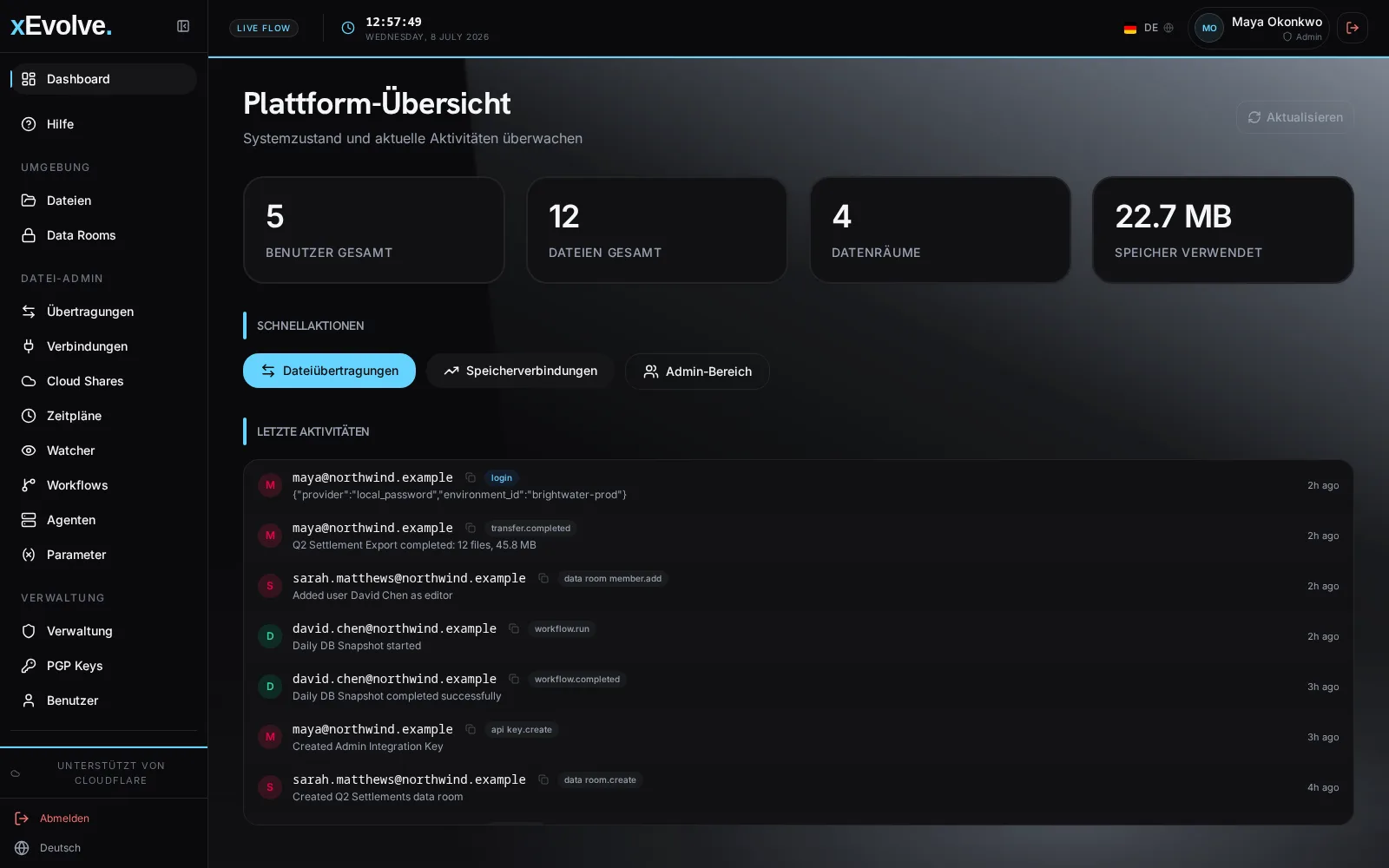Click the Cloudflare cloud icon in footer
Screen dimensions: 1389x868
15,773
